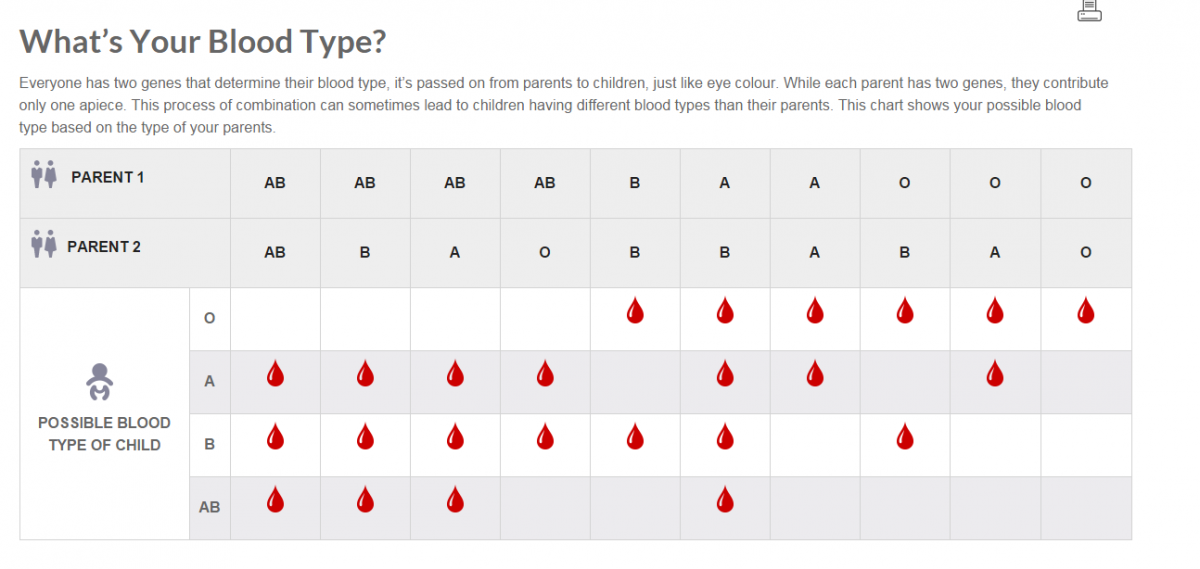The width and height of the screenshot is (1200, 569).
Task: Click type A drop under A and A parents
Action: 815,374
